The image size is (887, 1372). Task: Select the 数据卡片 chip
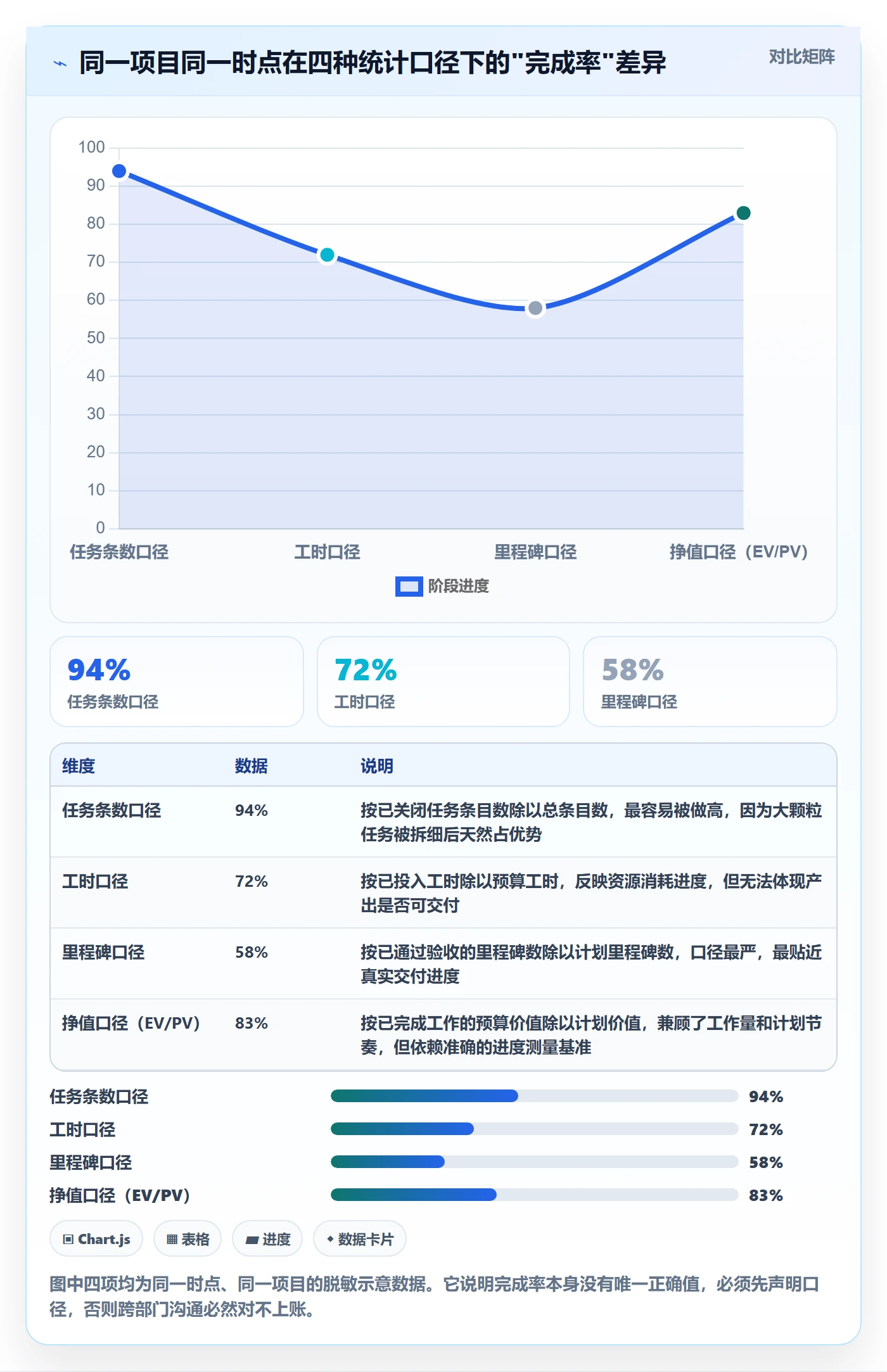[360, 1238]
